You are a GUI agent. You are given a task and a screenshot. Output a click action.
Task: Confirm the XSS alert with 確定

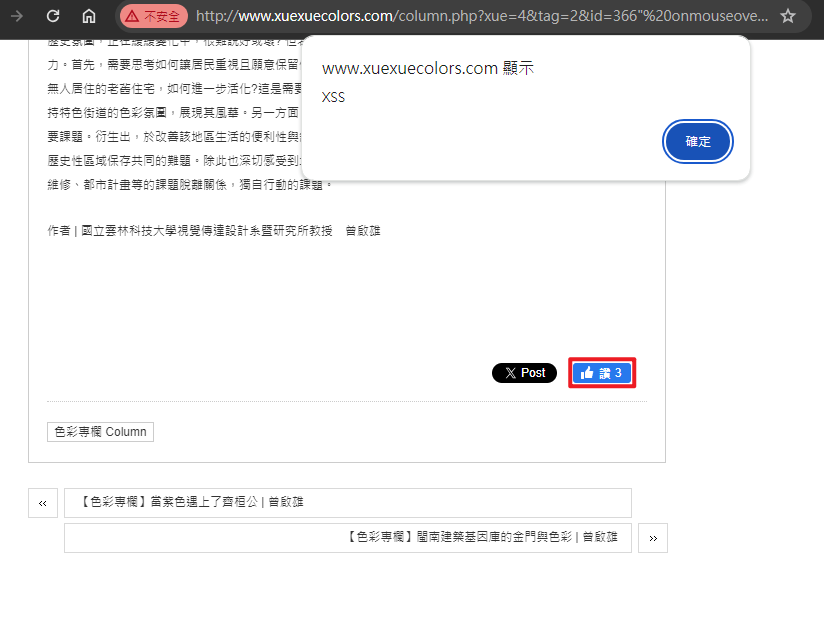click(697, 141)
